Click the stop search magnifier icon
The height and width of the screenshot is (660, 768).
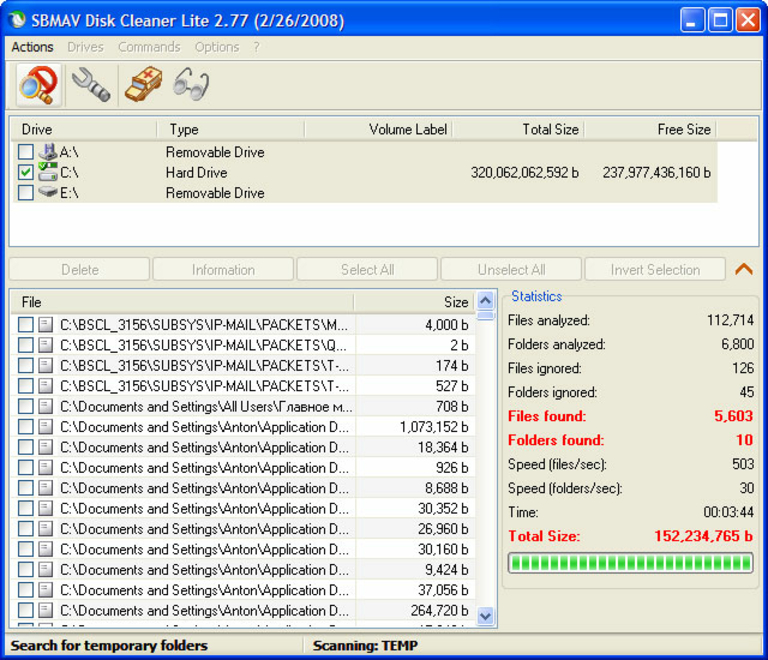[38, 85]
